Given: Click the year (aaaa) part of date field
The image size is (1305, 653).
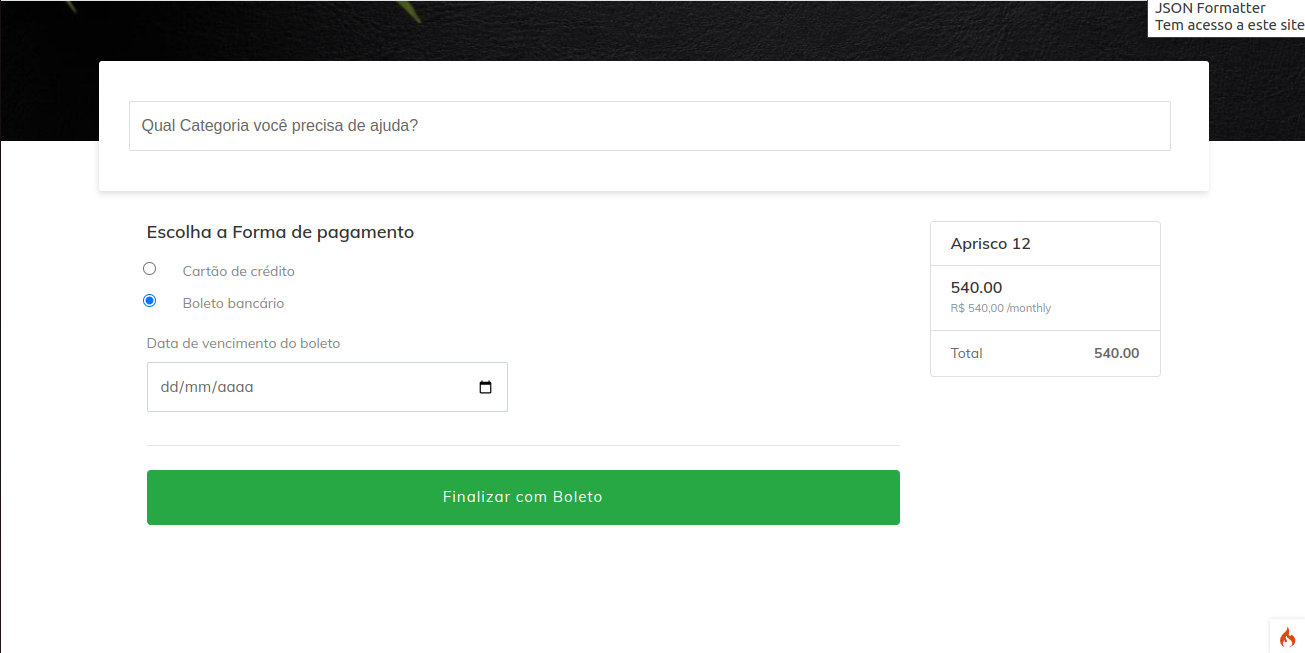Looking at the screenshot, I should pyautogui.click(x=235, y=388).
